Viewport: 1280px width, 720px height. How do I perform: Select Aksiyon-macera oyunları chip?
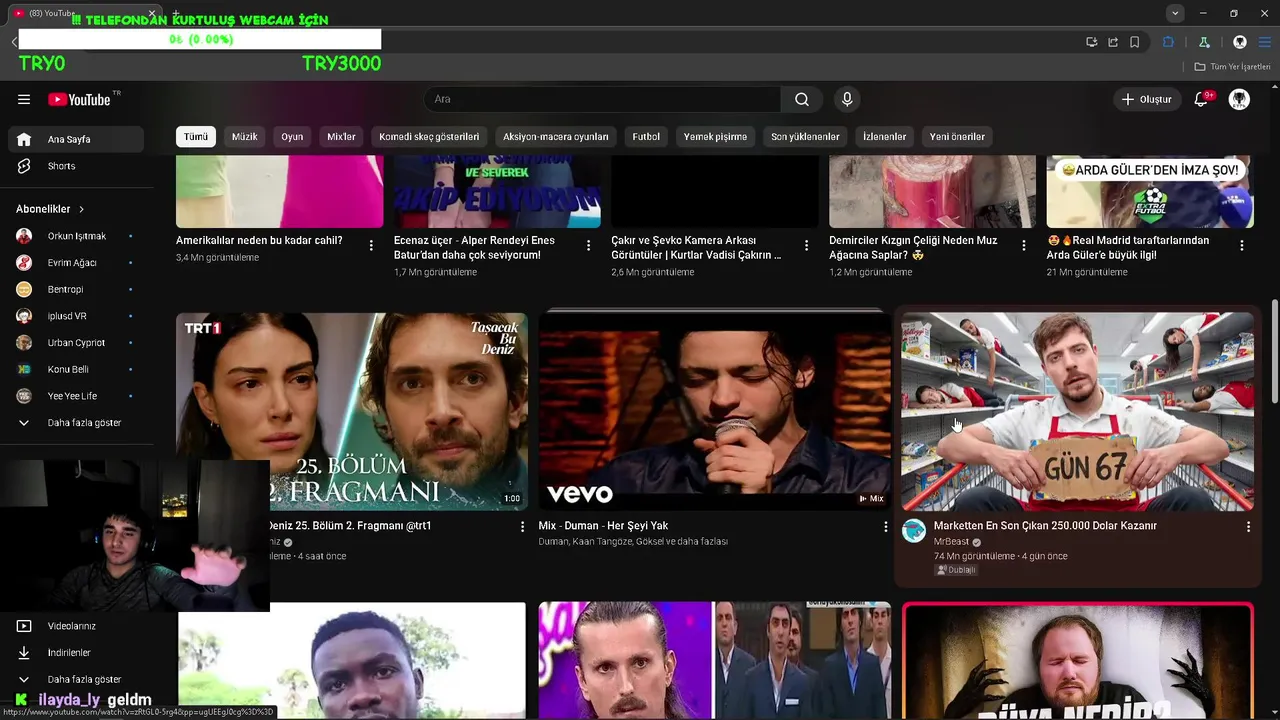[556, 136]
